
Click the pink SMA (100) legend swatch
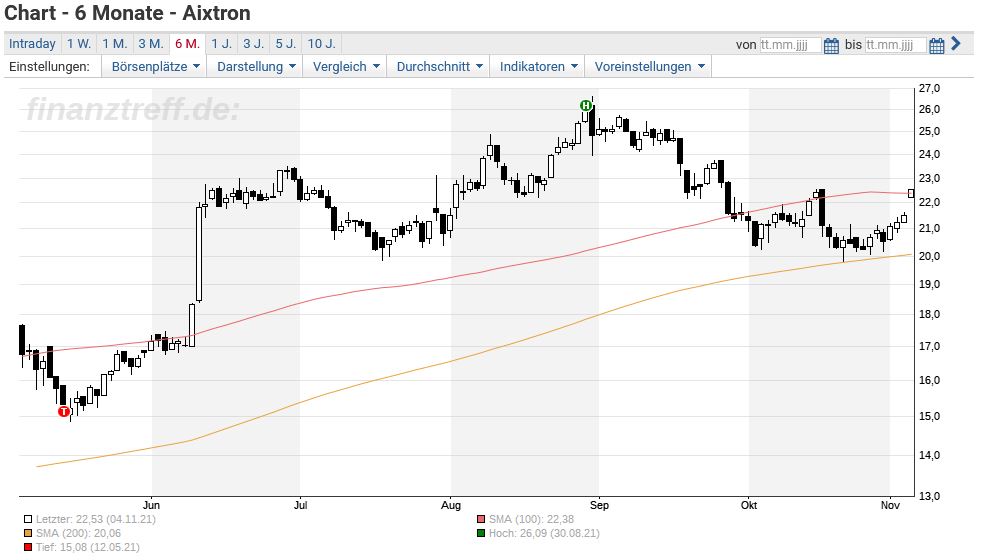[481, 519]
